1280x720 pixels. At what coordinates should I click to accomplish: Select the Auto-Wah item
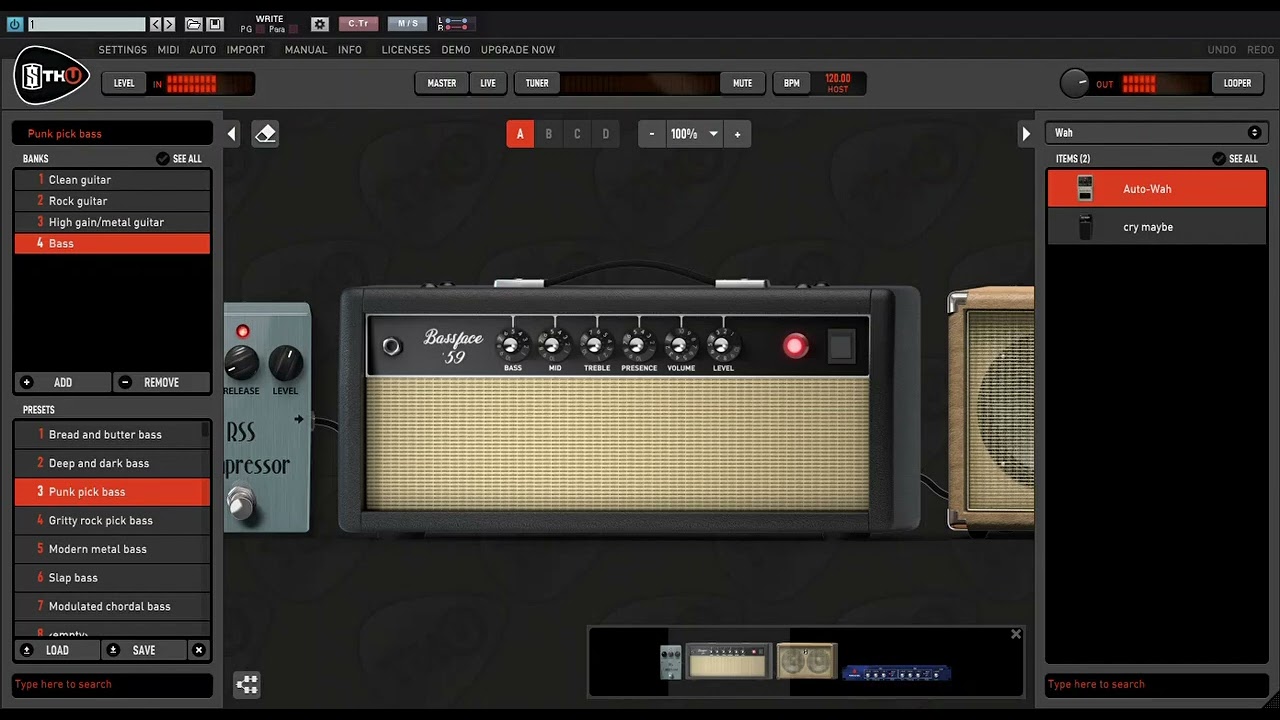pos(1157,189)
